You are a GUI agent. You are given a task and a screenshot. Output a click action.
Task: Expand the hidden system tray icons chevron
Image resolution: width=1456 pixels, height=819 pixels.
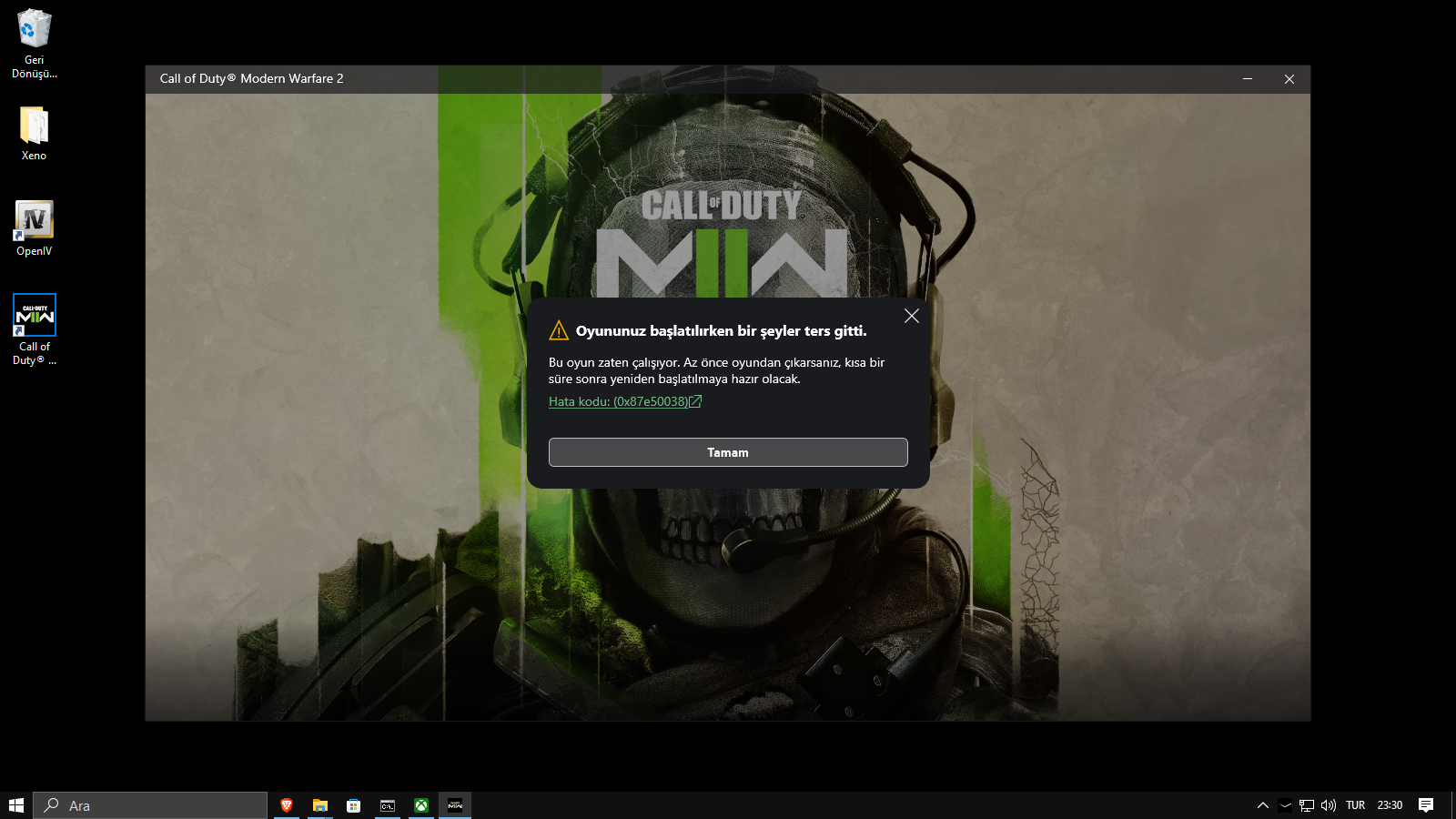click(1263, 805)
